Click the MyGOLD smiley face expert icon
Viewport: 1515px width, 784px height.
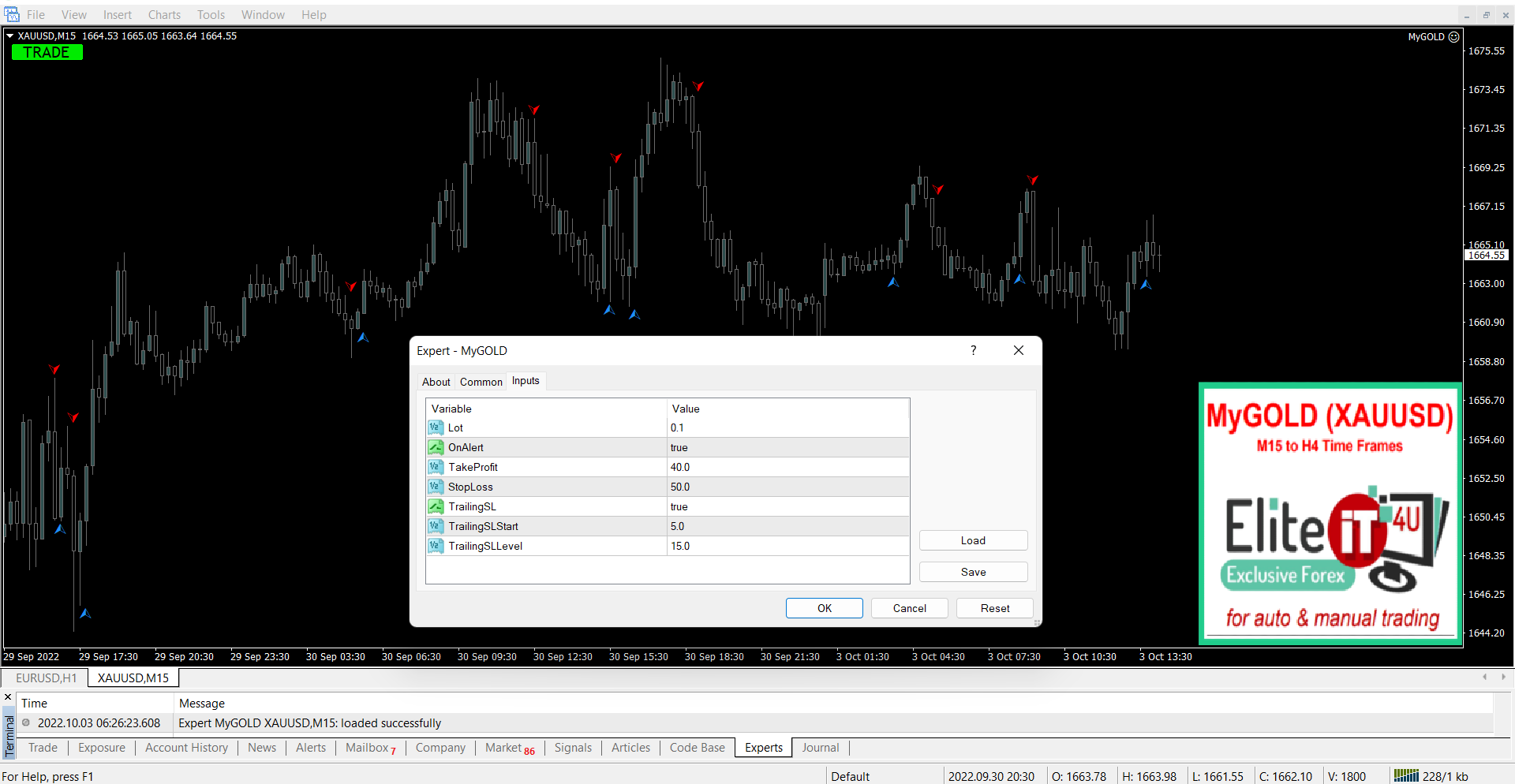click(x=1453, y=37)
